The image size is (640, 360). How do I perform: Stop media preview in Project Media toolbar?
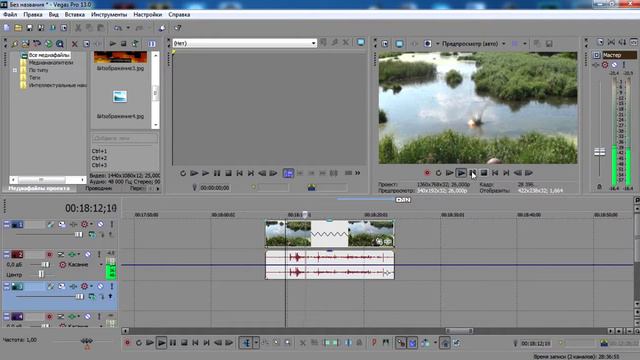click(123, 44)
